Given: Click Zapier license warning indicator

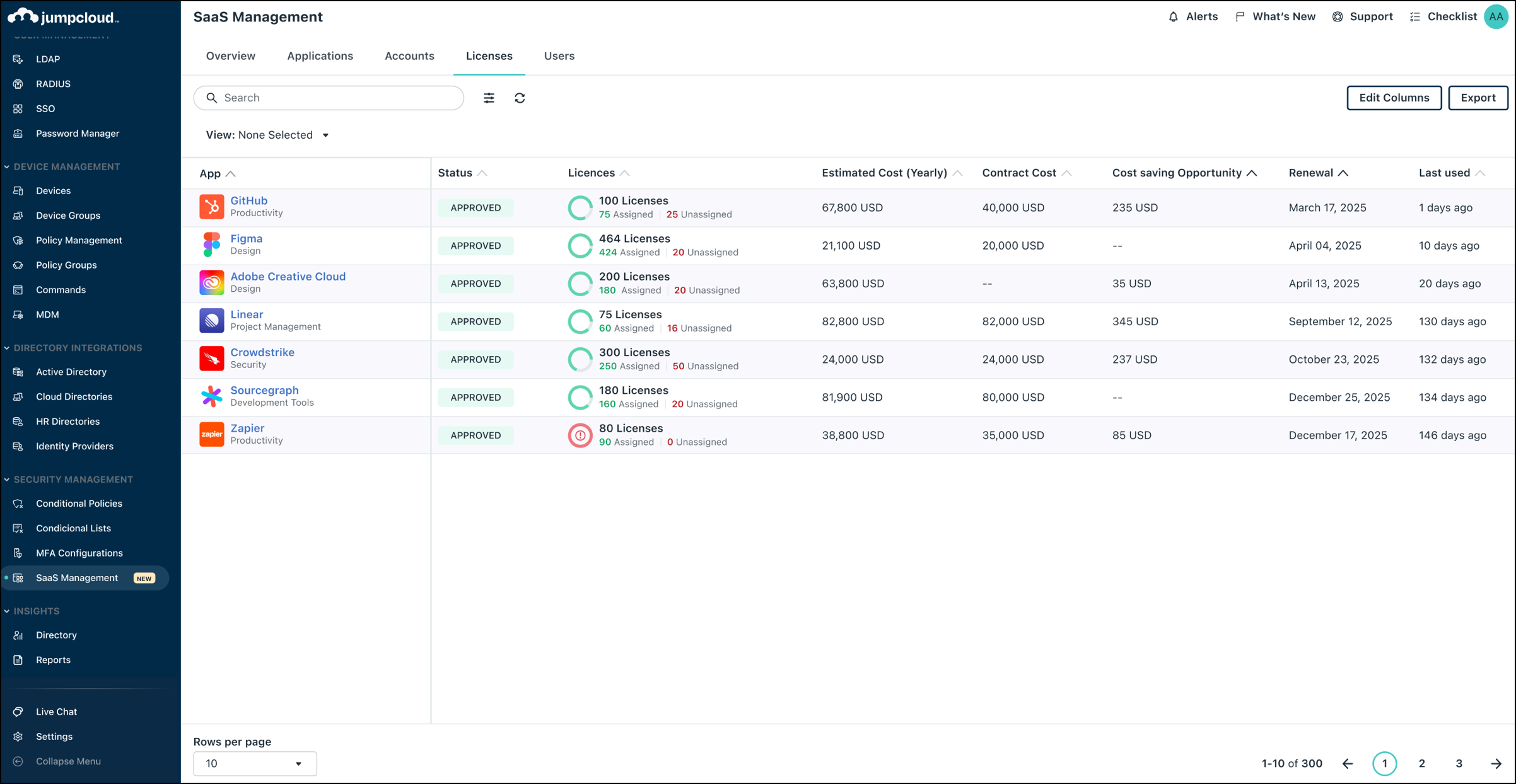Looking at the screenshot, I should pyautogui.click(x=580, y=435).
